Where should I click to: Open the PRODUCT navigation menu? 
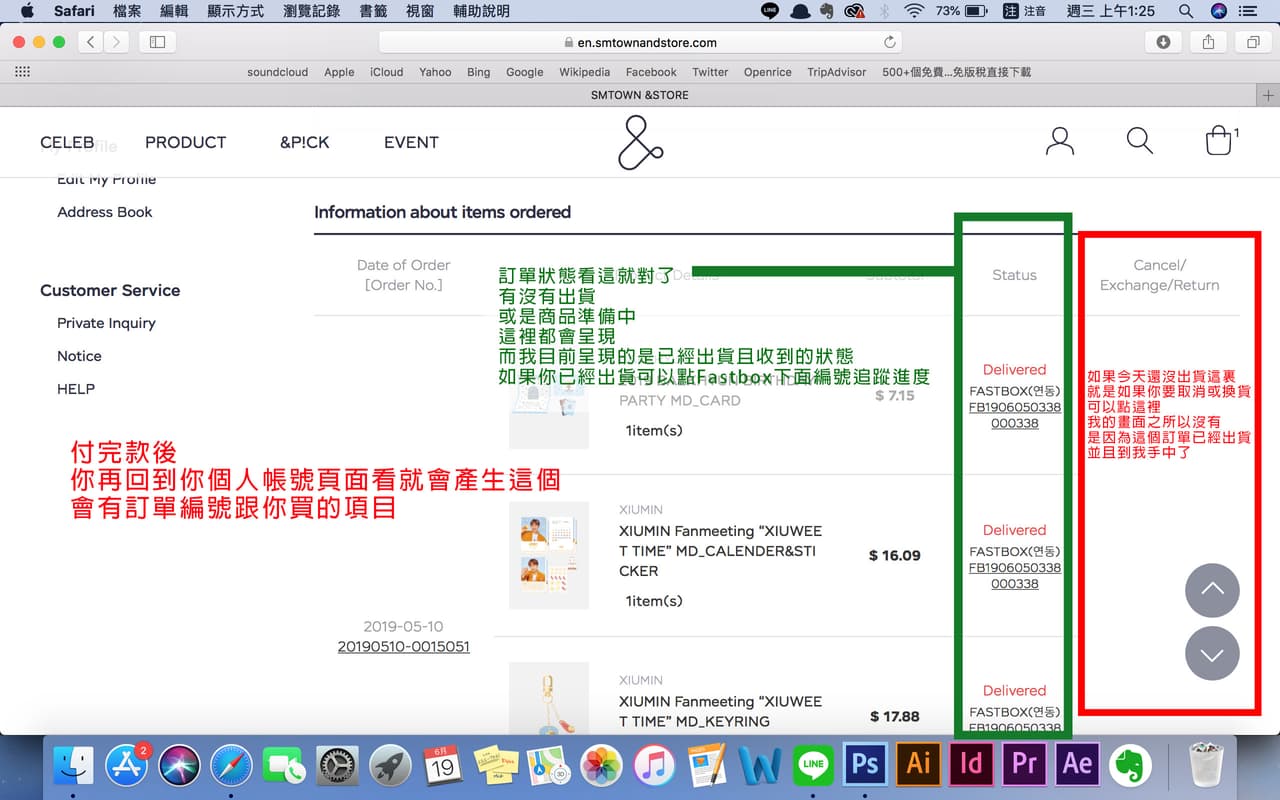(185, 142)
